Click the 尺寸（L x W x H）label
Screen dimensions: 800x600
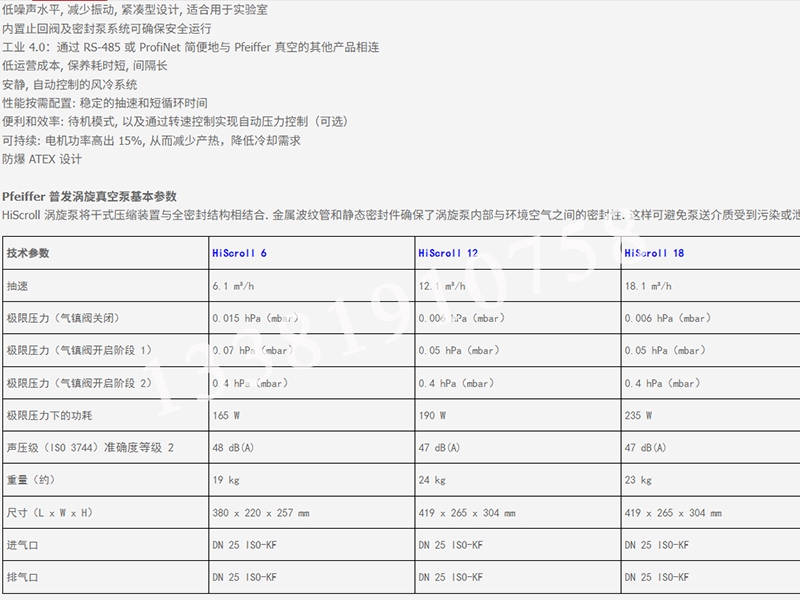point(50,512)
